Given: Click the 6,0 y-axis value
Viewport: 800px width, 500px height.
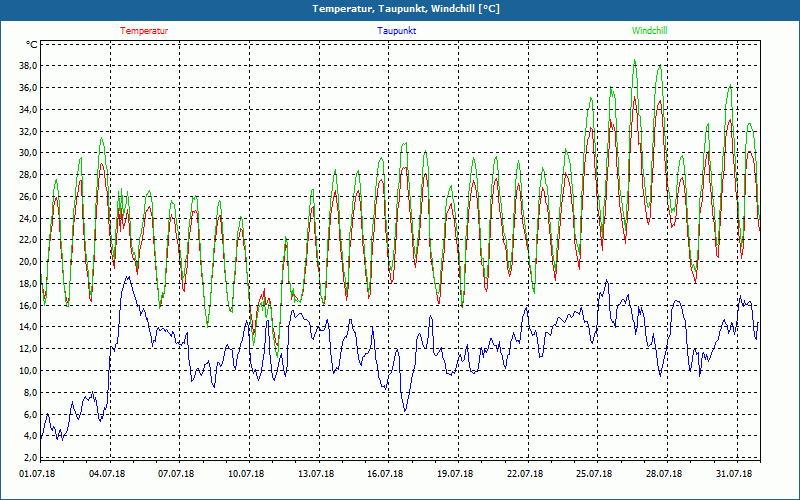Looking at the screenshot, I should point(29,414).
